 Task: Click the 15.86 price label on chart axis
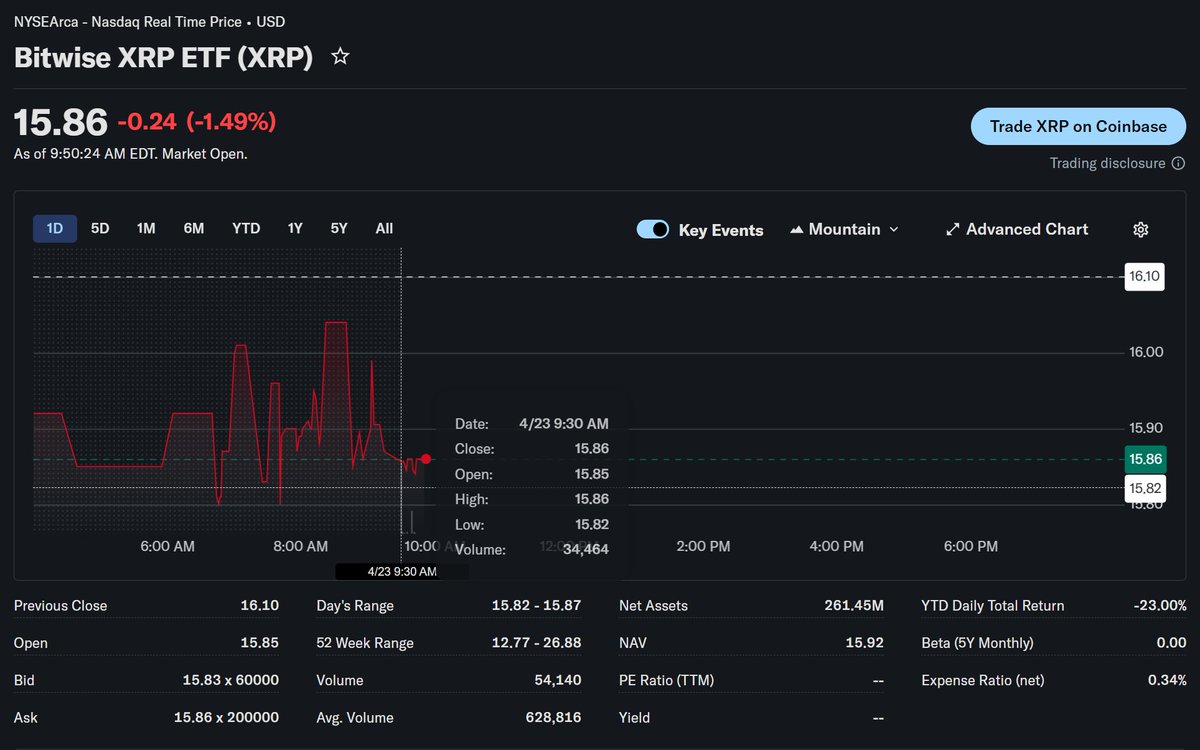1143,458
